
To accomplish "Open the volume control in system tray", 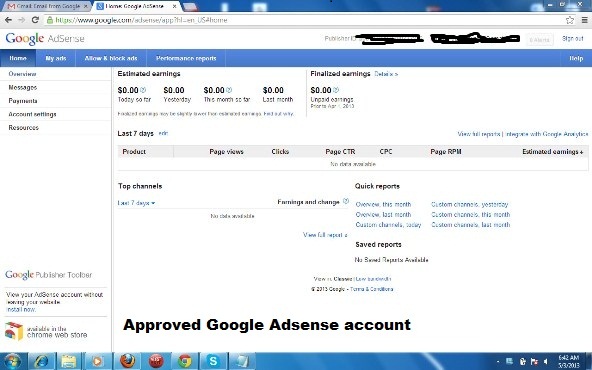I will pyautogui.click(x=546, y=361).
